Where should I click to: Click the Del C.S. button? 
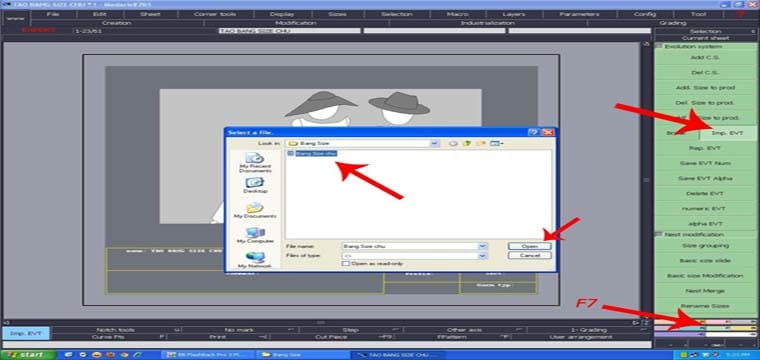click(x=705, y=73)
